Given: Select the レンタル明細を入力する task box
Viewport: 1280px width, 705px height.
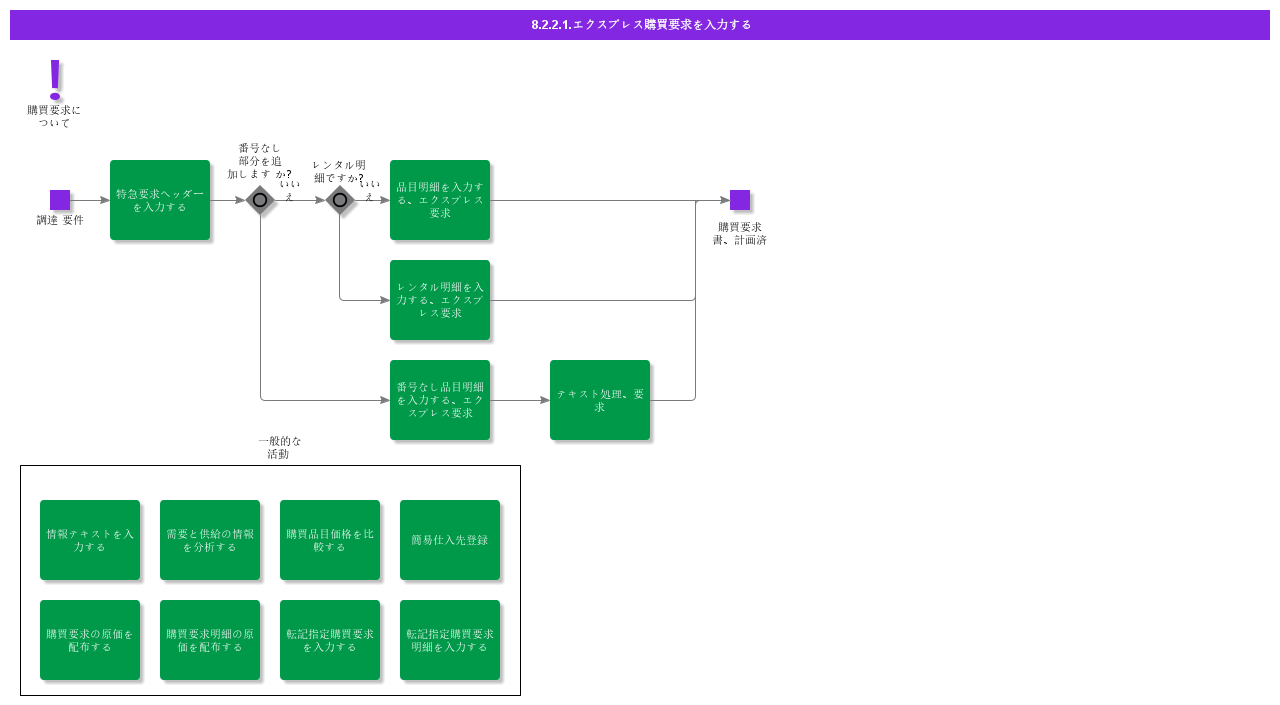Looking at the screenshot, I should click(x=440, y=300).
